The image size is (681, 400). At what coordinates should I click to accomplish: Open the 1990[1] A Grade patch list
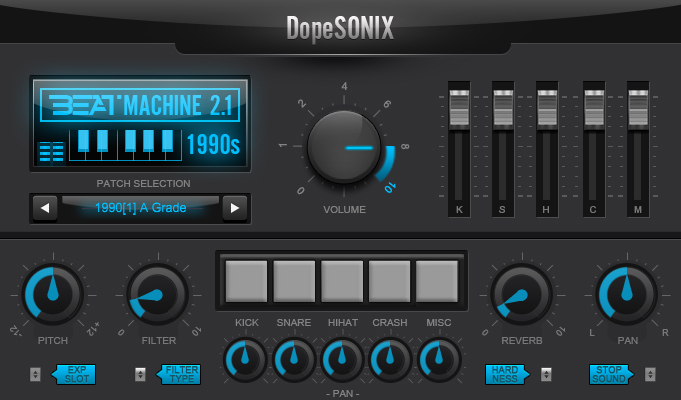[140, 208]
